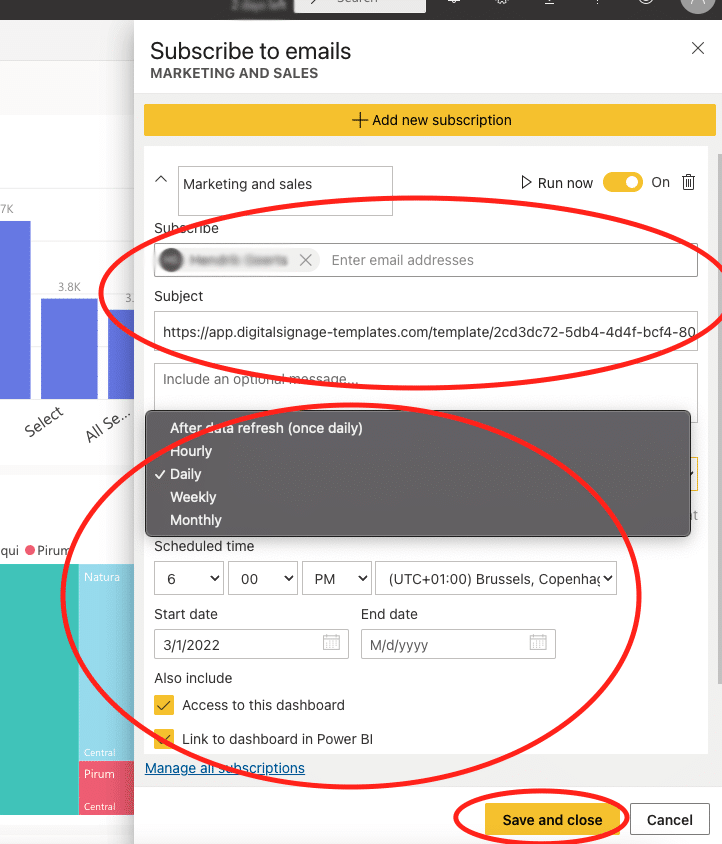Click the Pirum treemap tile
Screen dimensions: 722x844
pyautogui.click(x=106, y=787)
